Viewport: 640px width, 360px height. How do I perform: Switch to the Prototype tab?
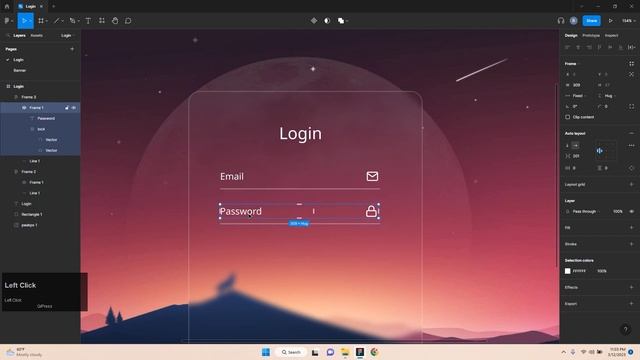click(591, 36)
